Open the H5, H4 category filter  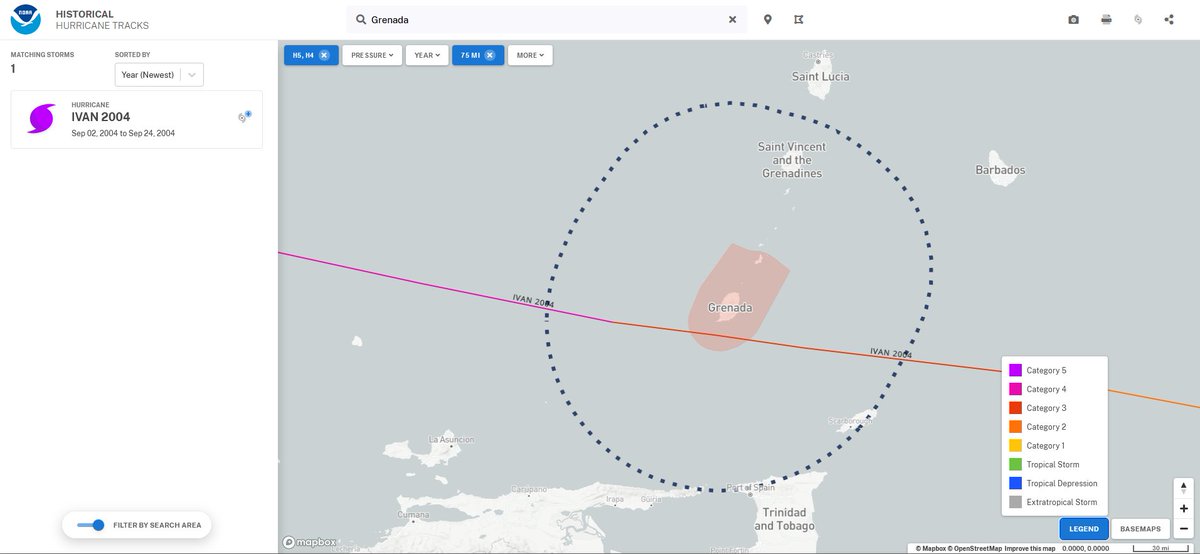click(303, 55)
